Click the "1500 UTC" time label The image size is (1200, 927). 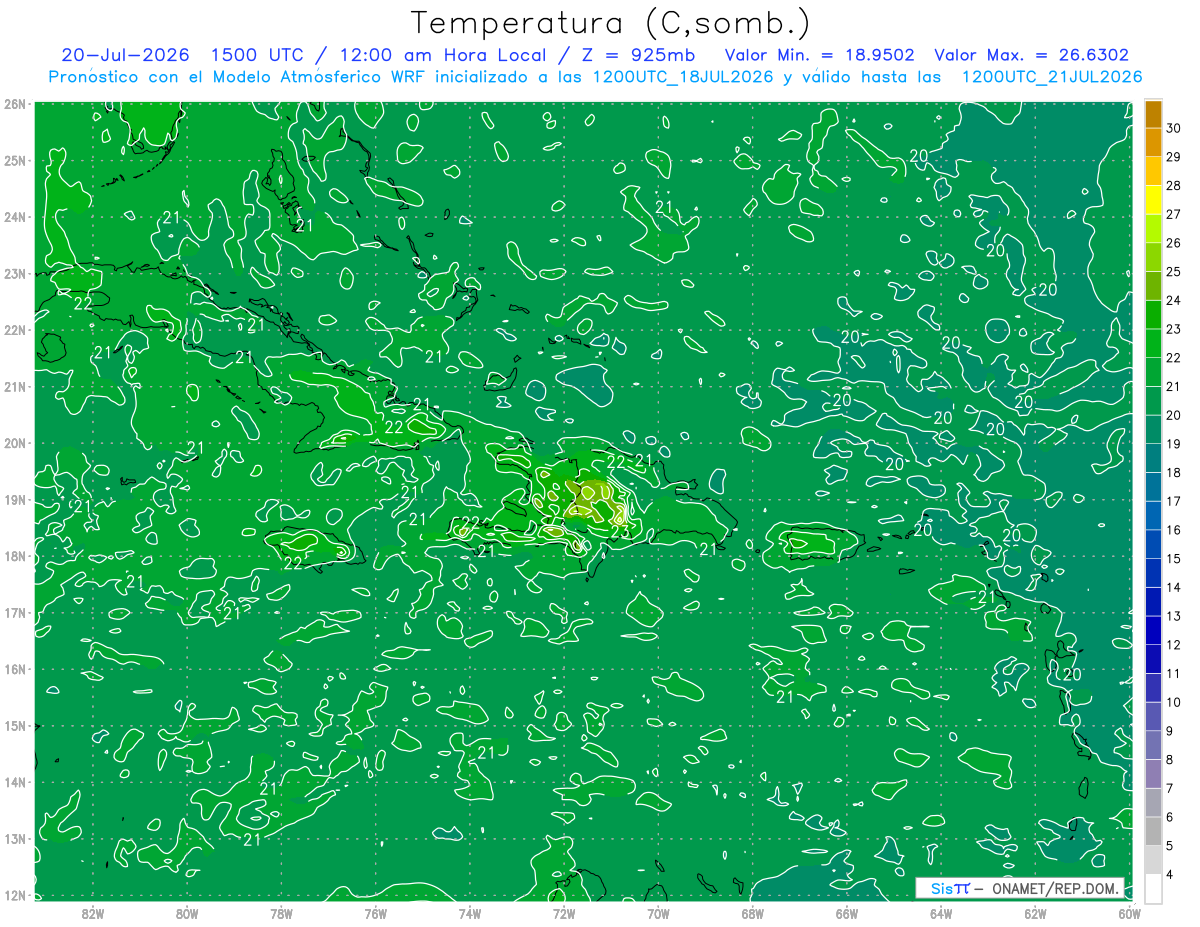256,55
